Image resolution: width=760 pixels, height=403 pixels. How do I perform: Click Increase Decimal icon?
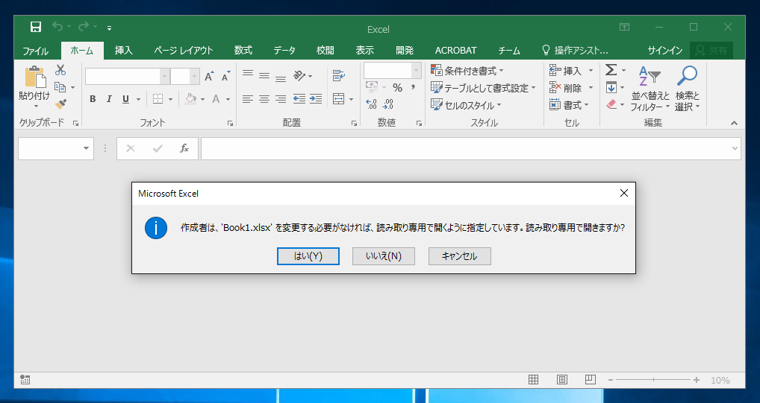click(x=371, y=104)
